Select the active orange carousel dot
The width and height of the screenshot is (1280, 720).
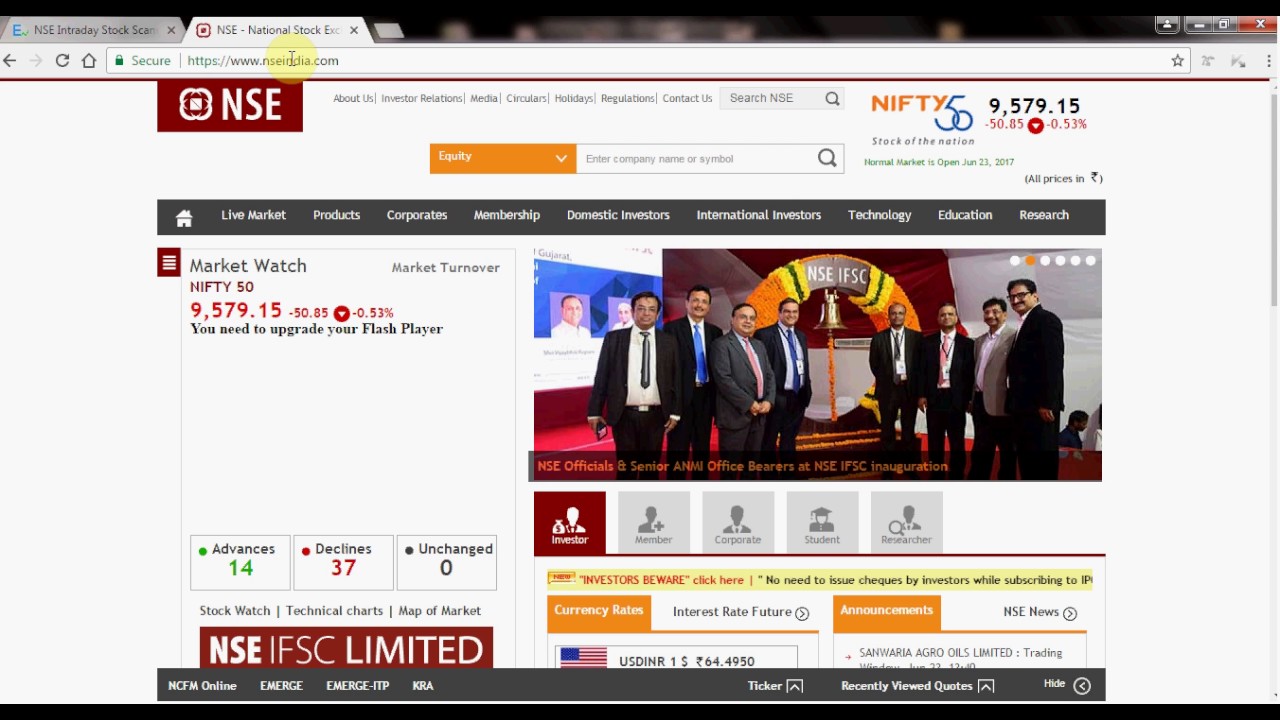point(1030,261)
